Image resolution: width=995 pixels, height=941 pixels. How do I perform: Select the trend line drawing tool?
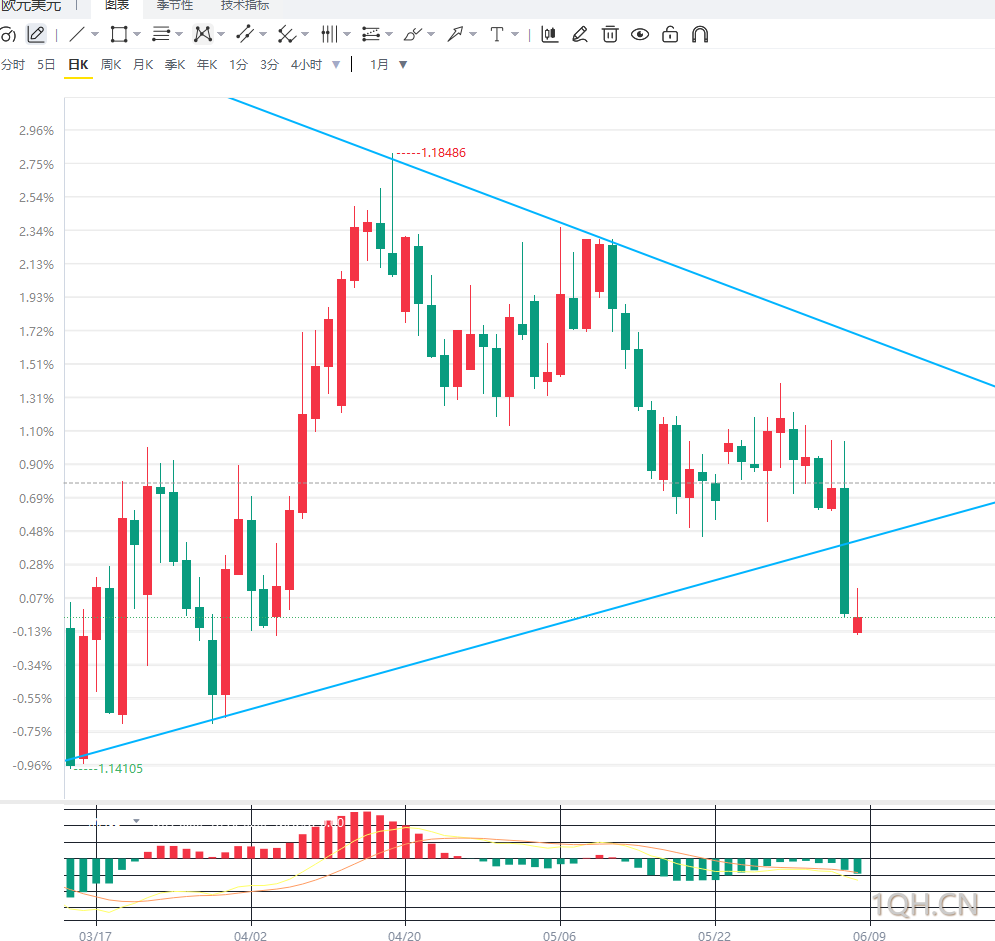(x=77, y=34)
